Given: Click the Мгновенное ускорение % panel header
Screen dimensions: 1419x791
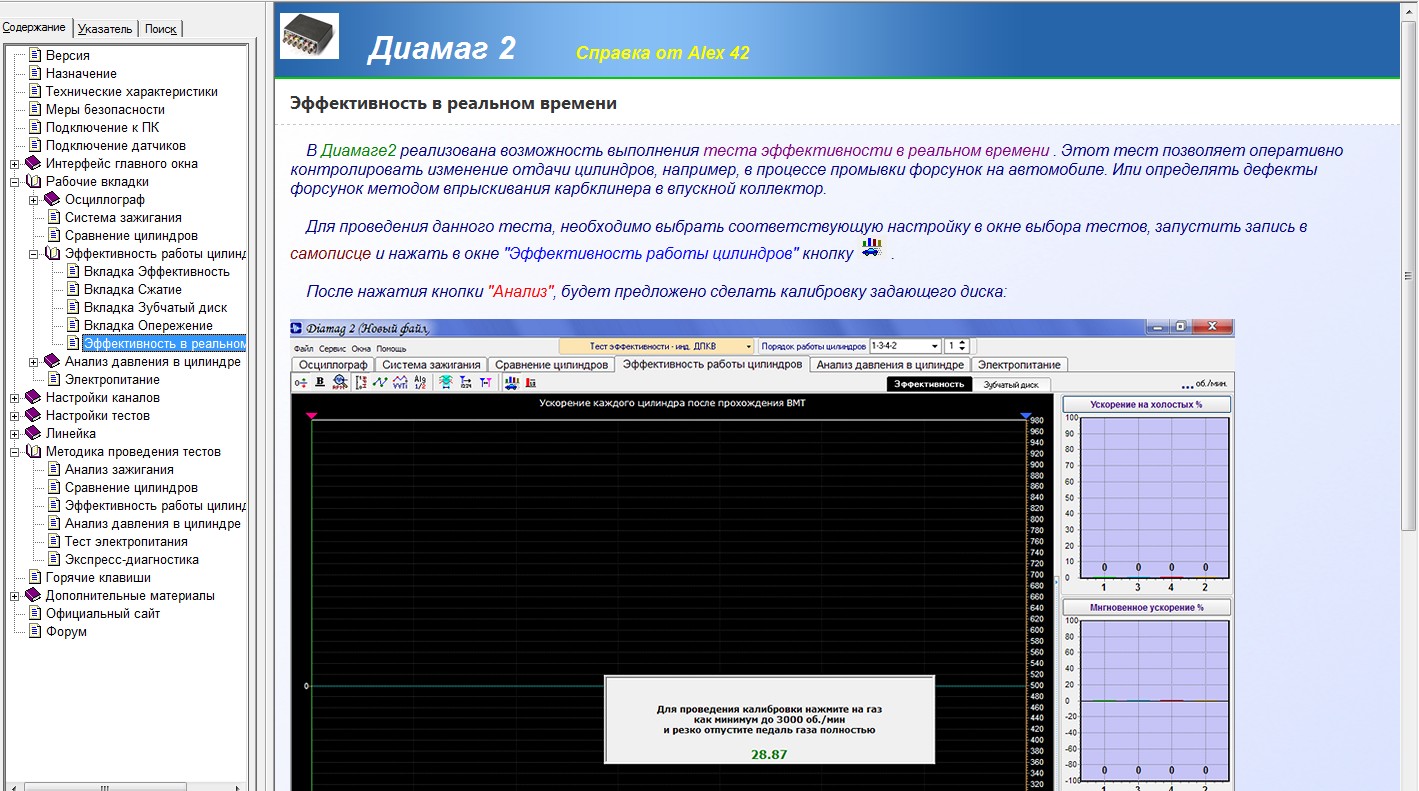Looking at the screenshot, I should pos(1146,607).
